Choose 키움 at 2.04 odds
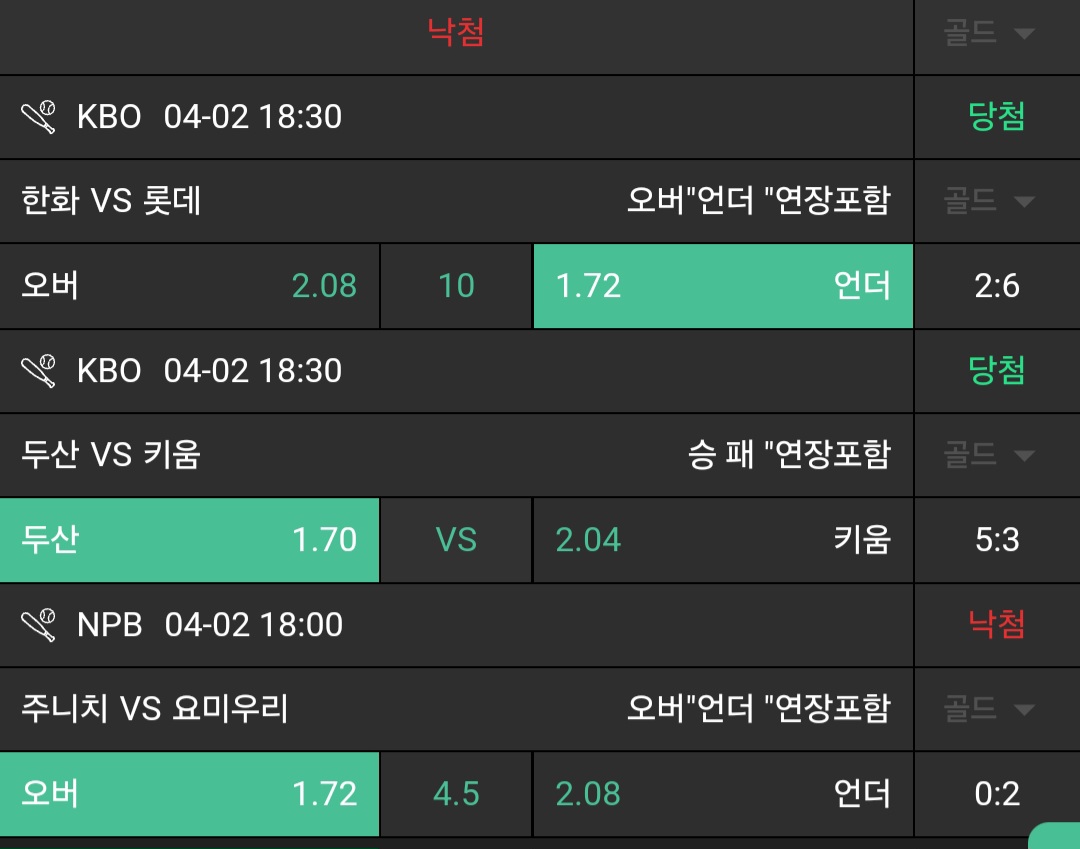Viewport: 1080px width, 849px height. click(722, 540)
